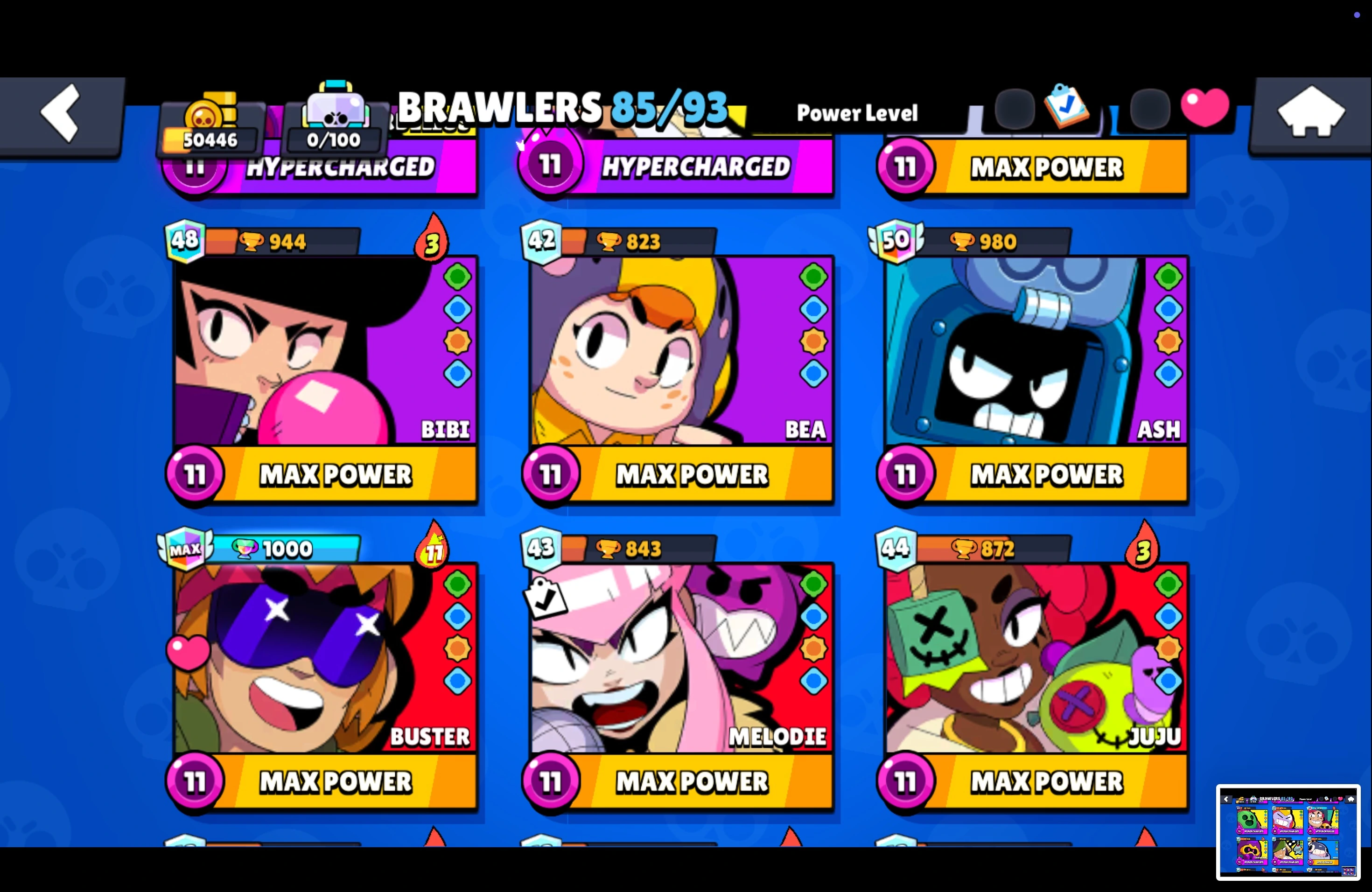Image resolution: width=1372 pixels, height=892 pixels.
Task: Tap Bibi's fire streak badge showing 3
Action: 432,239
